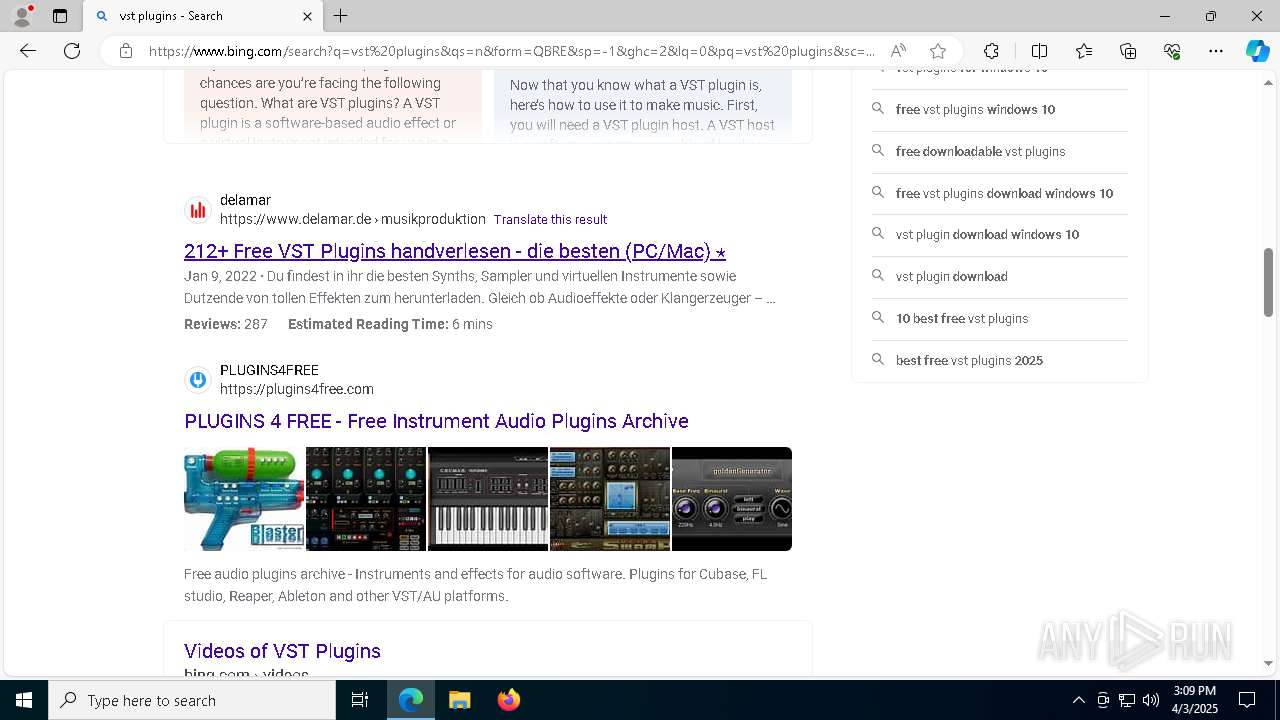The height and width of the screenshot is (720, 1280).
Task: Open the Blaster water gun thumbnail
Action: click(244, 499)
